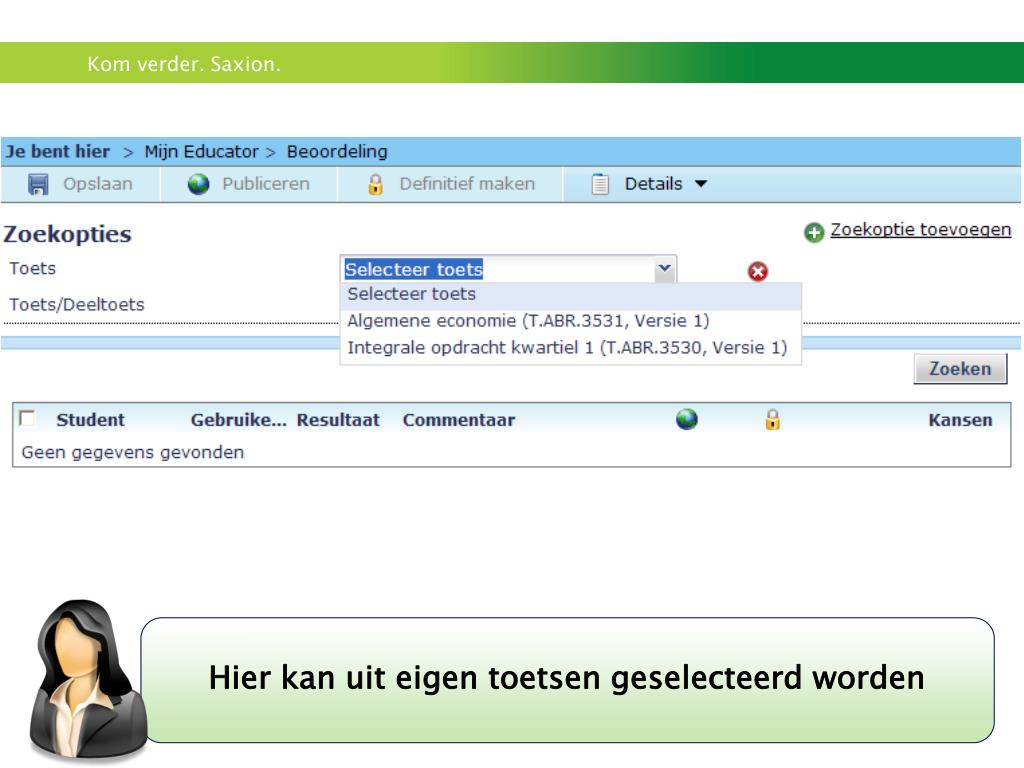Open the Selecteer toets dropdown arrow
Screen dimensions: 1024x768
click(x=664, y=269)
